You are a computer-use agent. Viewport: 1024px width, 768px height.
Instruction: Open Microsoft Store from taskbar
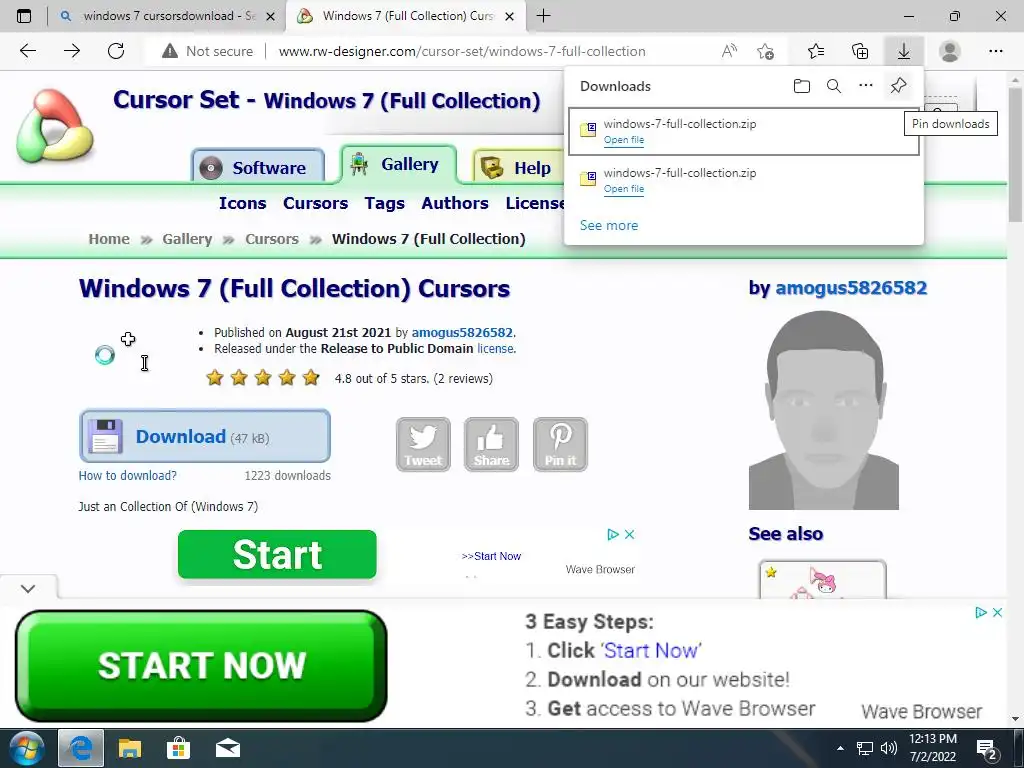[178, 748]
